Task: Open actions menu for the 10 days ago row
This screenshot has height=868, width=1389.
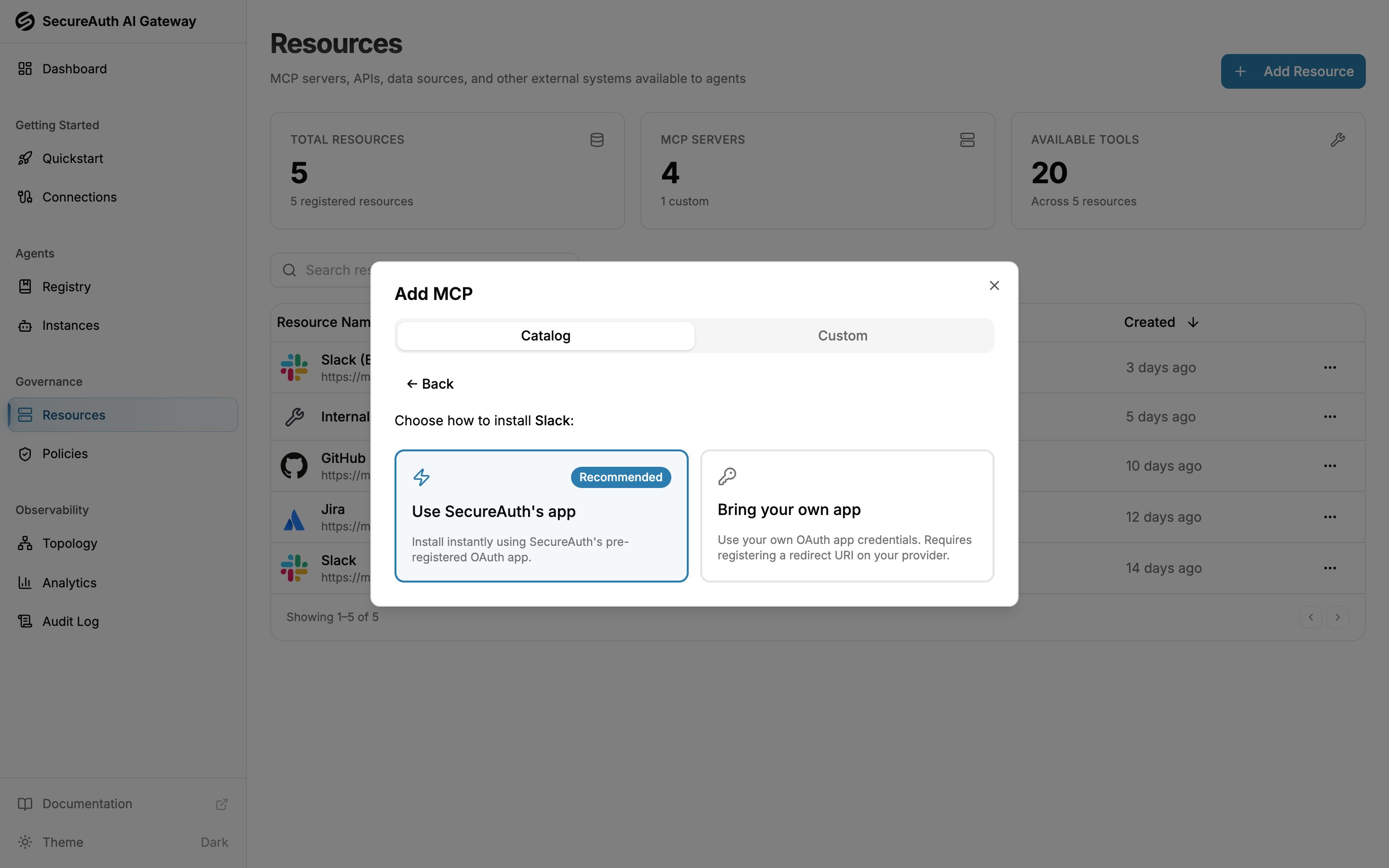Action: coord(1330,465)
